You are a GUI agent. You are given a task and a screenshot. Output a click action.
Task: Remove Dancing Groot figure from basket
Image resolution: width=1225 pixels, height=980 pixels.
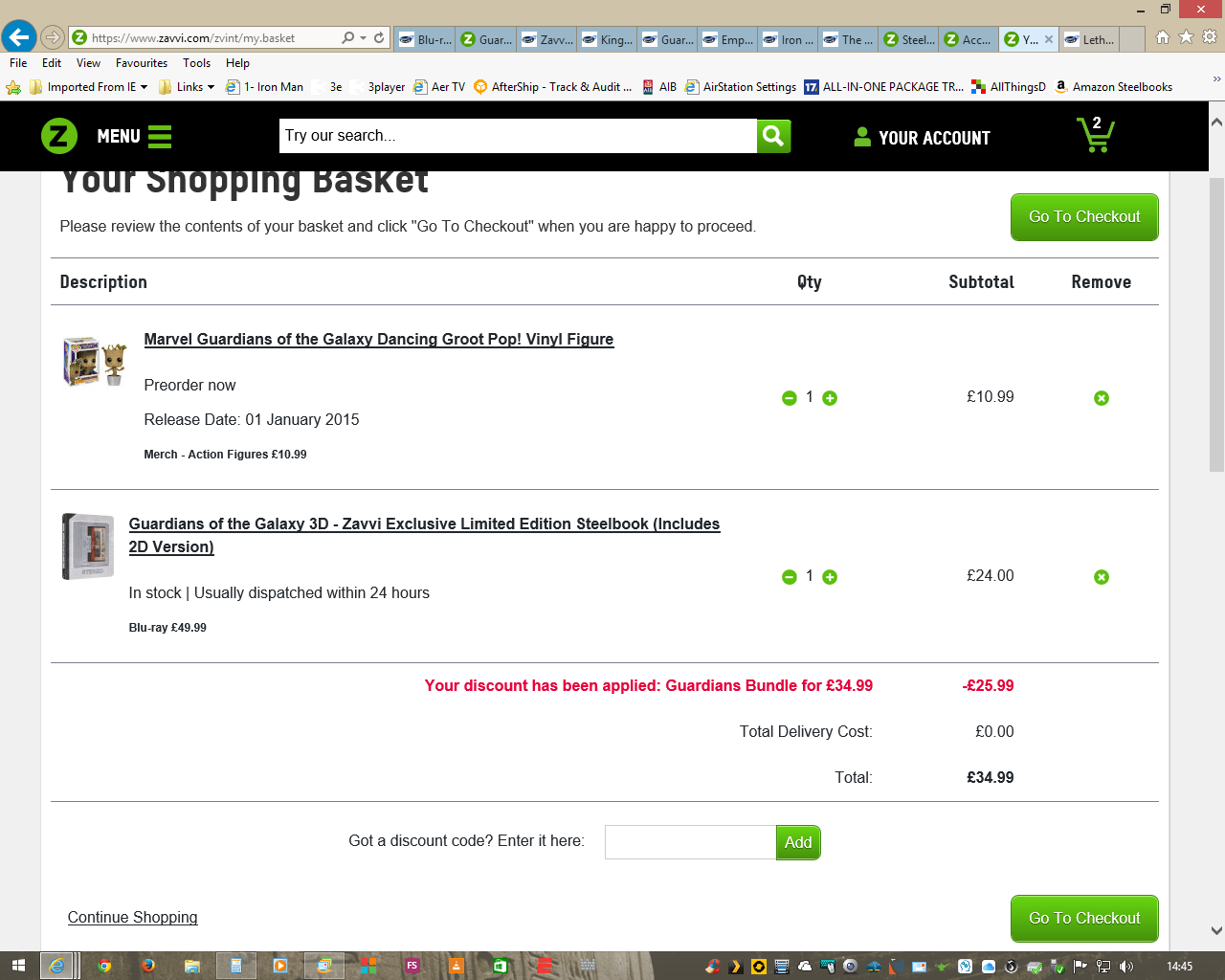coord(1102,398)
